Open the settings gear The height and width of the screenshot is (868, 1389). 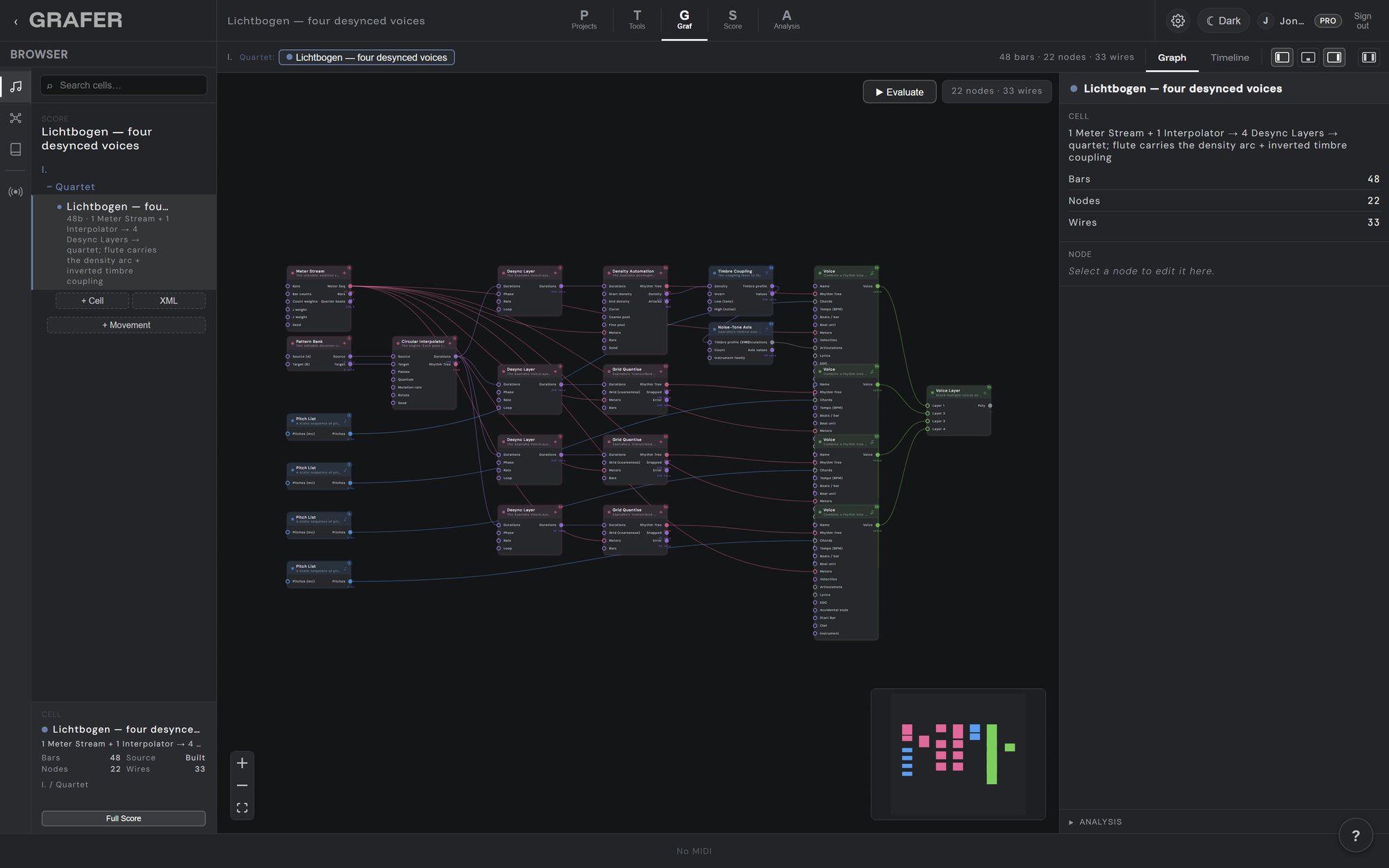point(1178,21)
